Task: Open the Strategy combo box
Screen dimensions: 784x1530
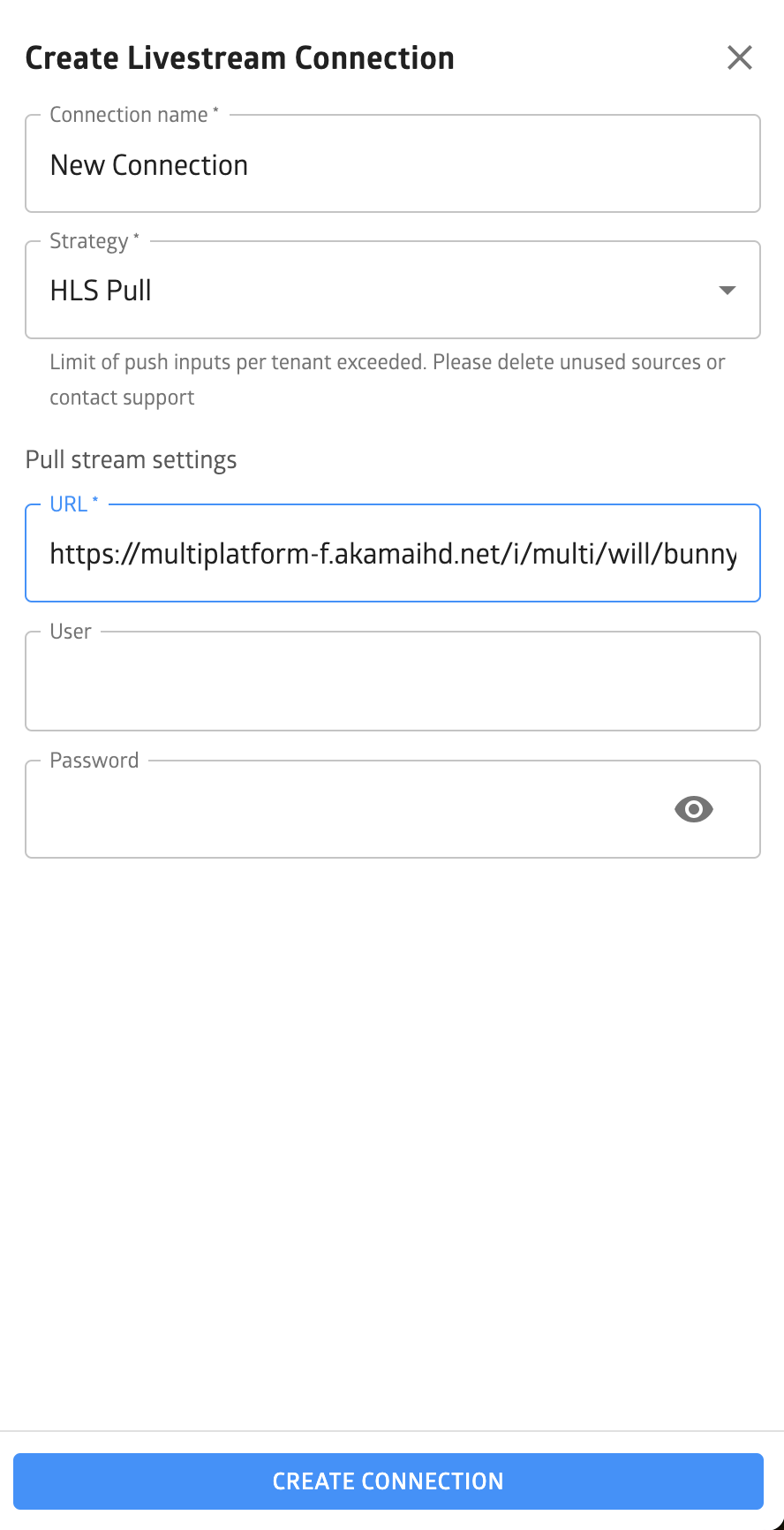Action: (393, 290)
